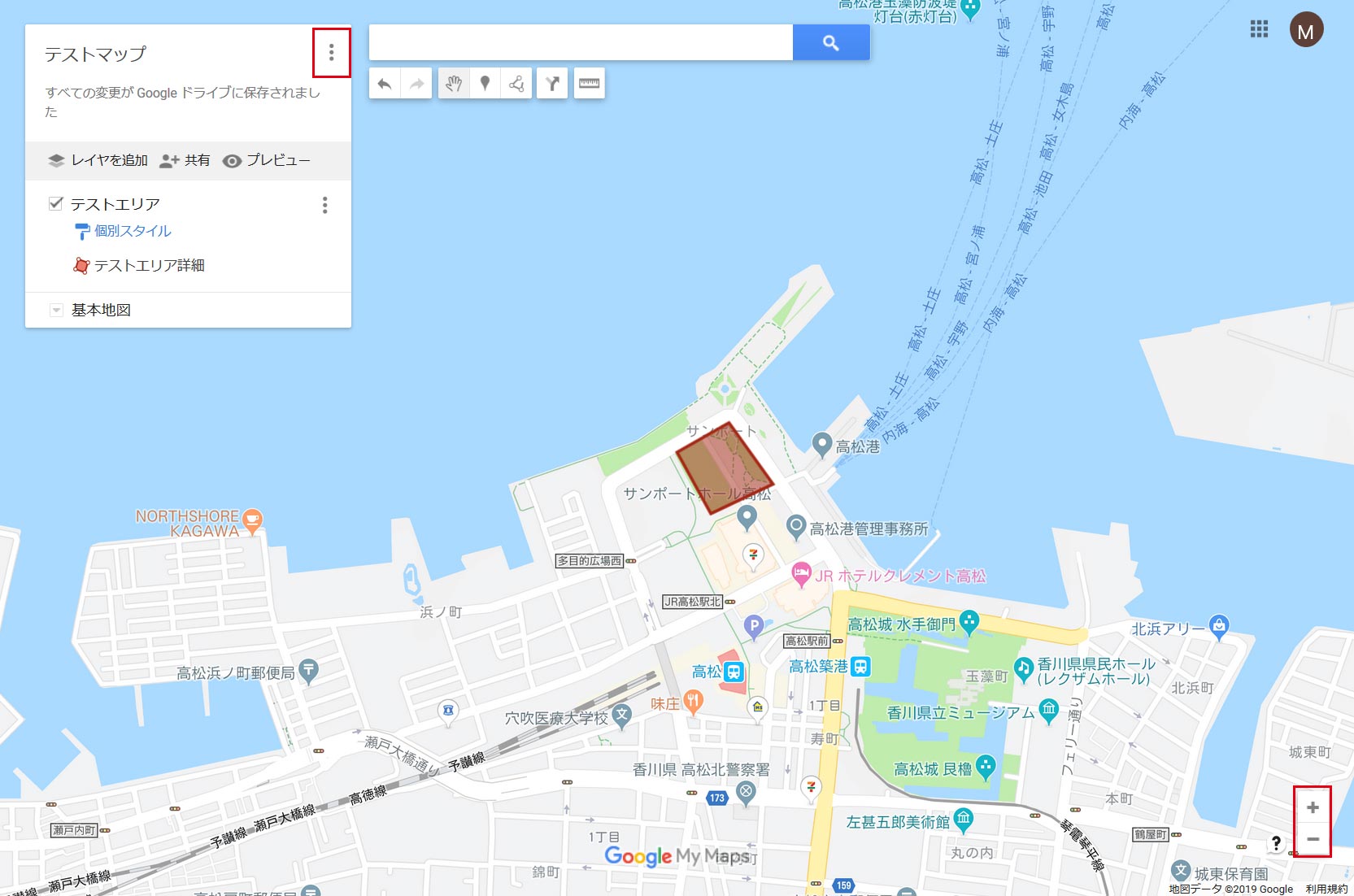Click 共有 share option
This screenshot has width=1354, height=896.
185,160
